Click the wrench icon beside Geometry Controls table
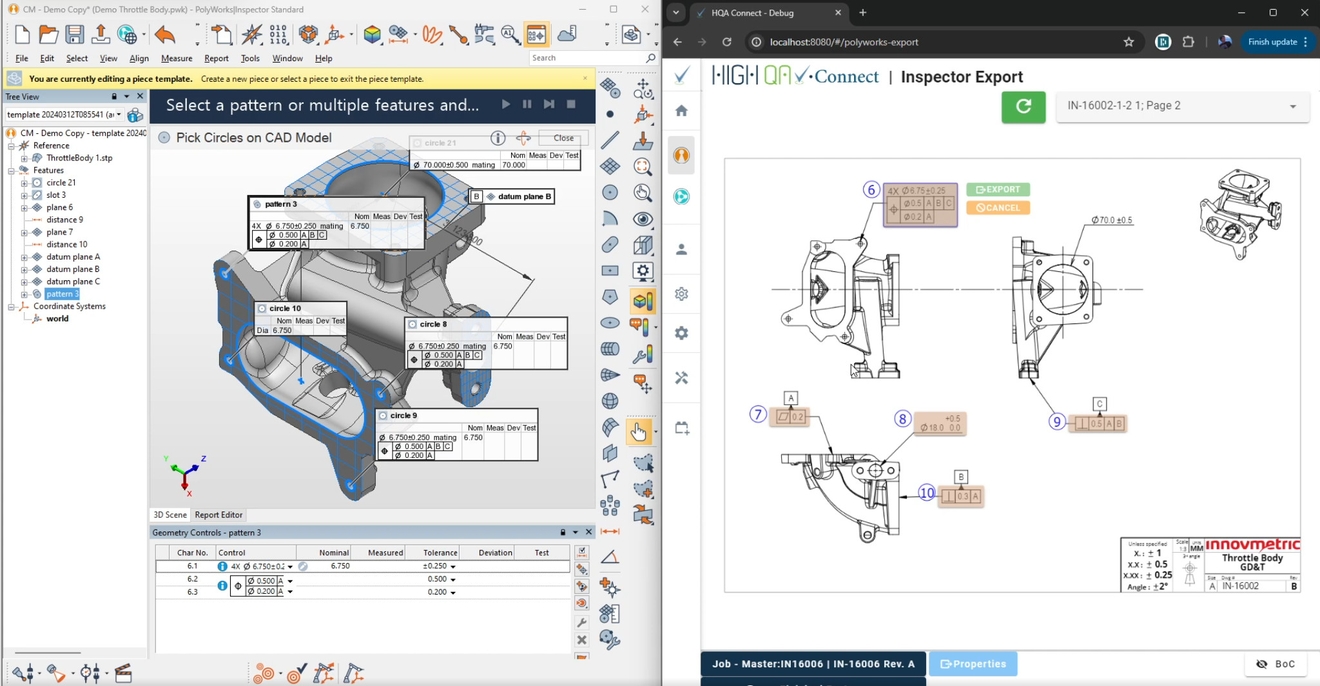Screen dimensions: 1320x686 tap(582, 622)
